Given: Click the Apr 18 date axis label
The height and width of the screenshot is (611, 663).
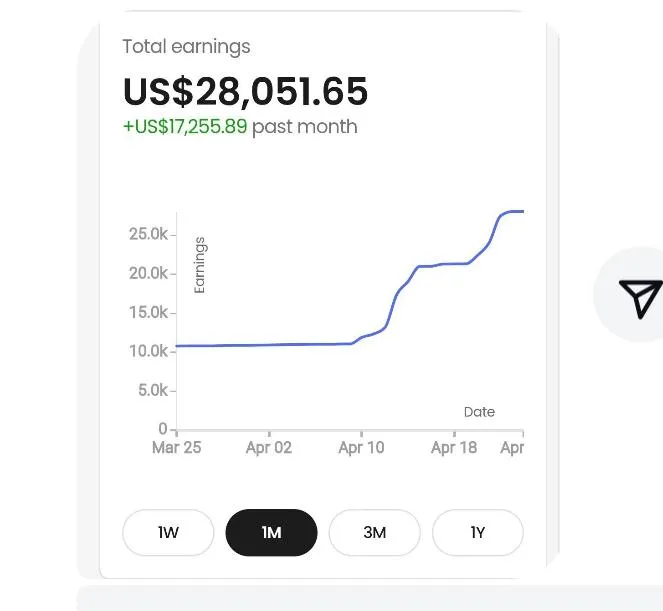Looking at the screenshot, I should pyautogui.click(x=454, y=447).
